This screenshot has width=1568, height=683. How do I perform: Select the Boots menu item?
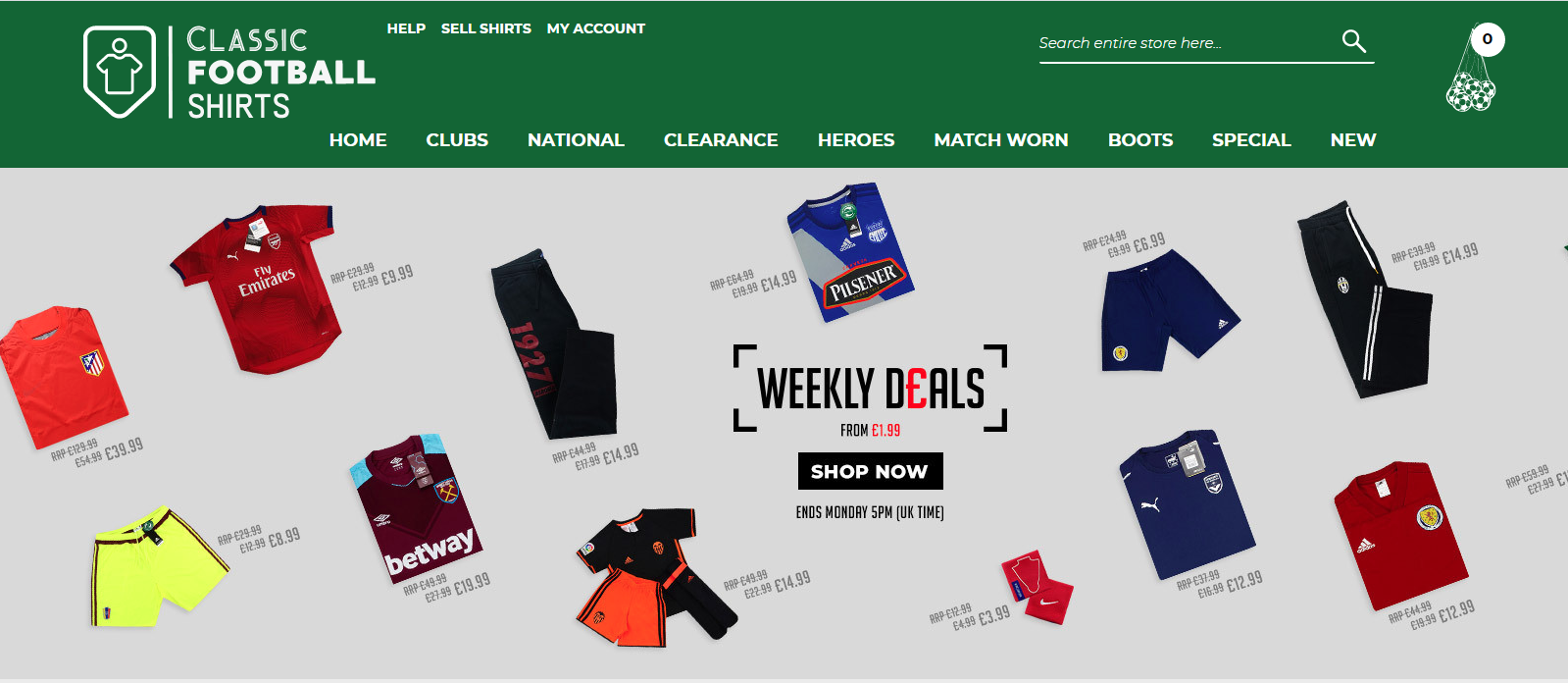(x=1140, y=140)
